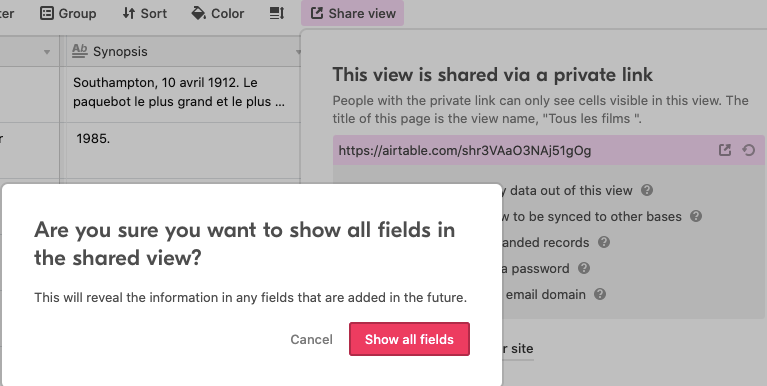Select the 1985 synopsis cell
767x386 pixels.
tap(183, 150)
